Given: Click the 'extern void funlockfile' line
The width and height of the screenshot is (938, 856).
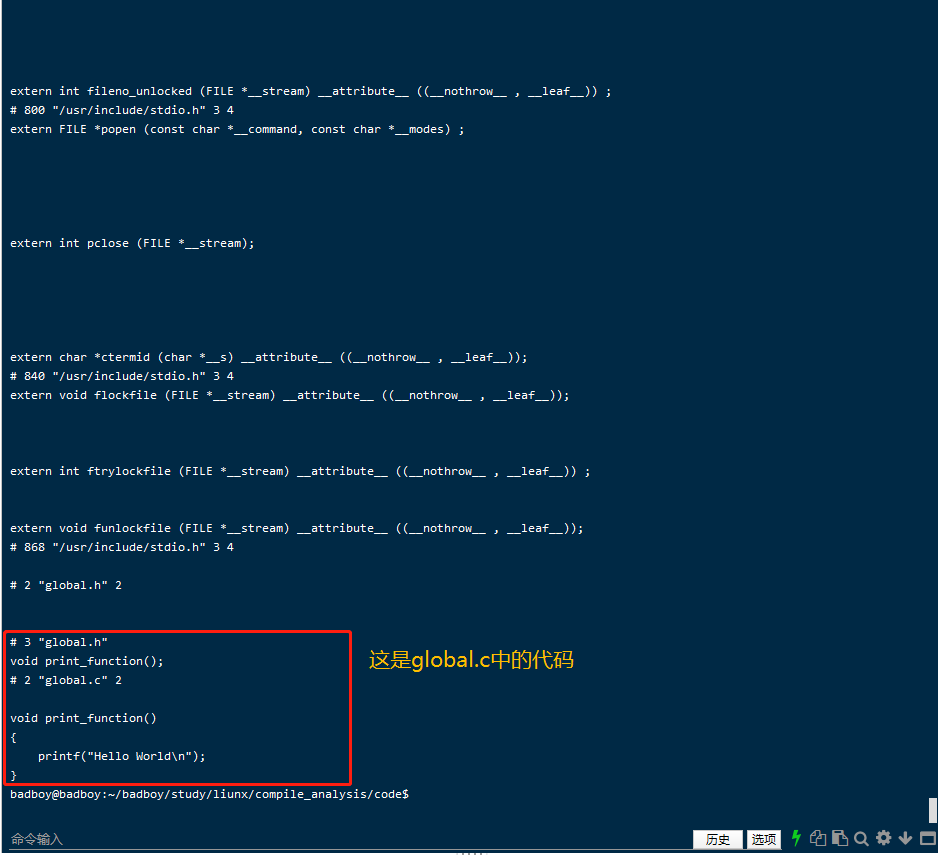Looking at the screenshot, I should (x=297, y=528).
